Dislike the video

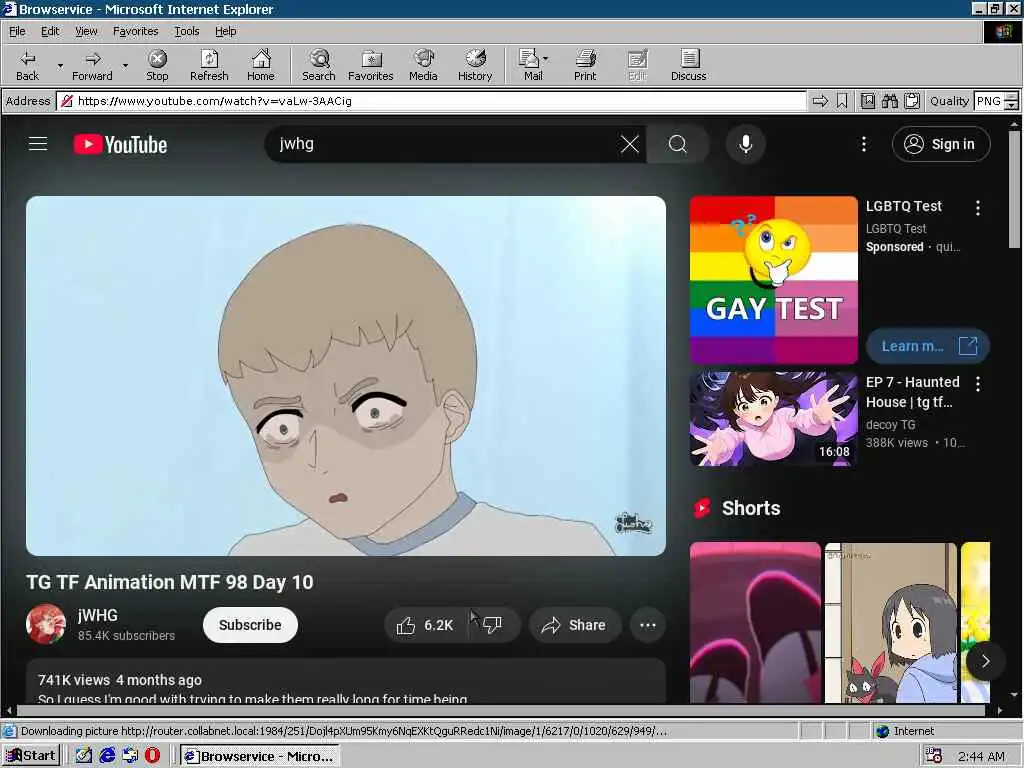click(x=494, y=625)
